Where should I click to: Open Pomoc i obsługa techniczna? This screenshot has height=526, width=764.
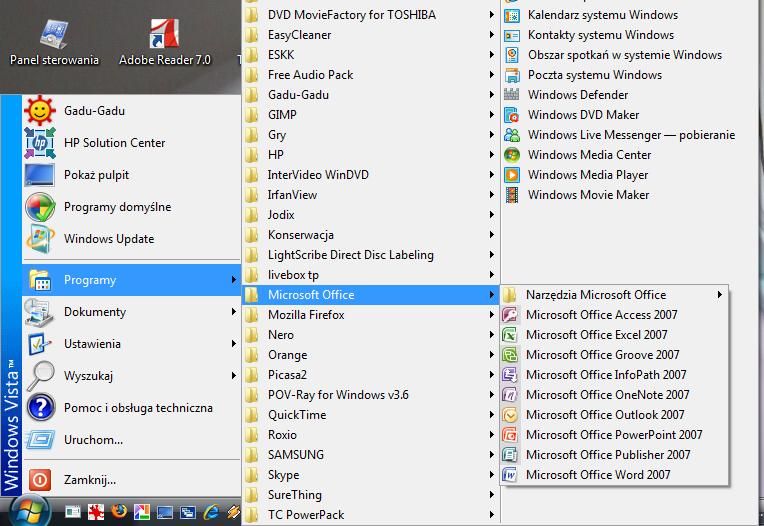(132, 408)
